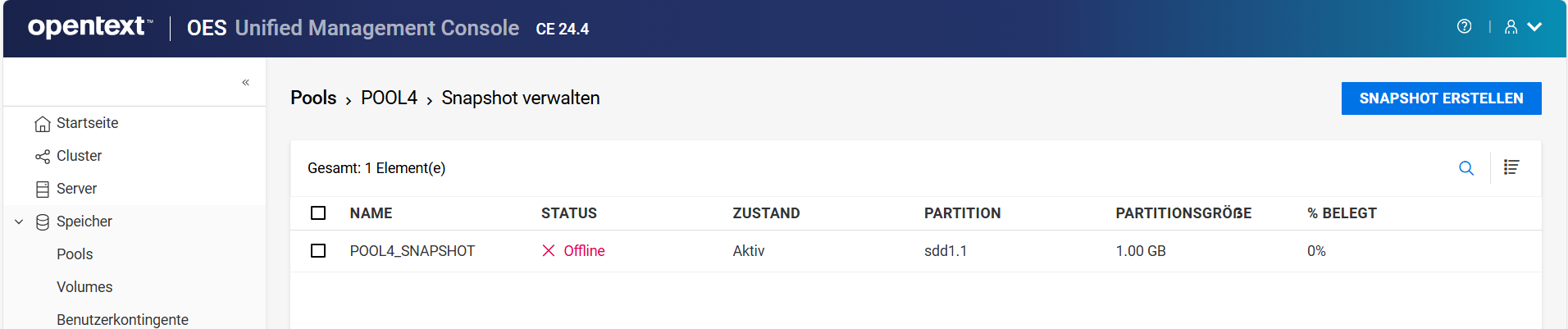This screenshot has height=329, width=1568.
Task: Sort by the NAME column header
Action: [x=371, y=213]
